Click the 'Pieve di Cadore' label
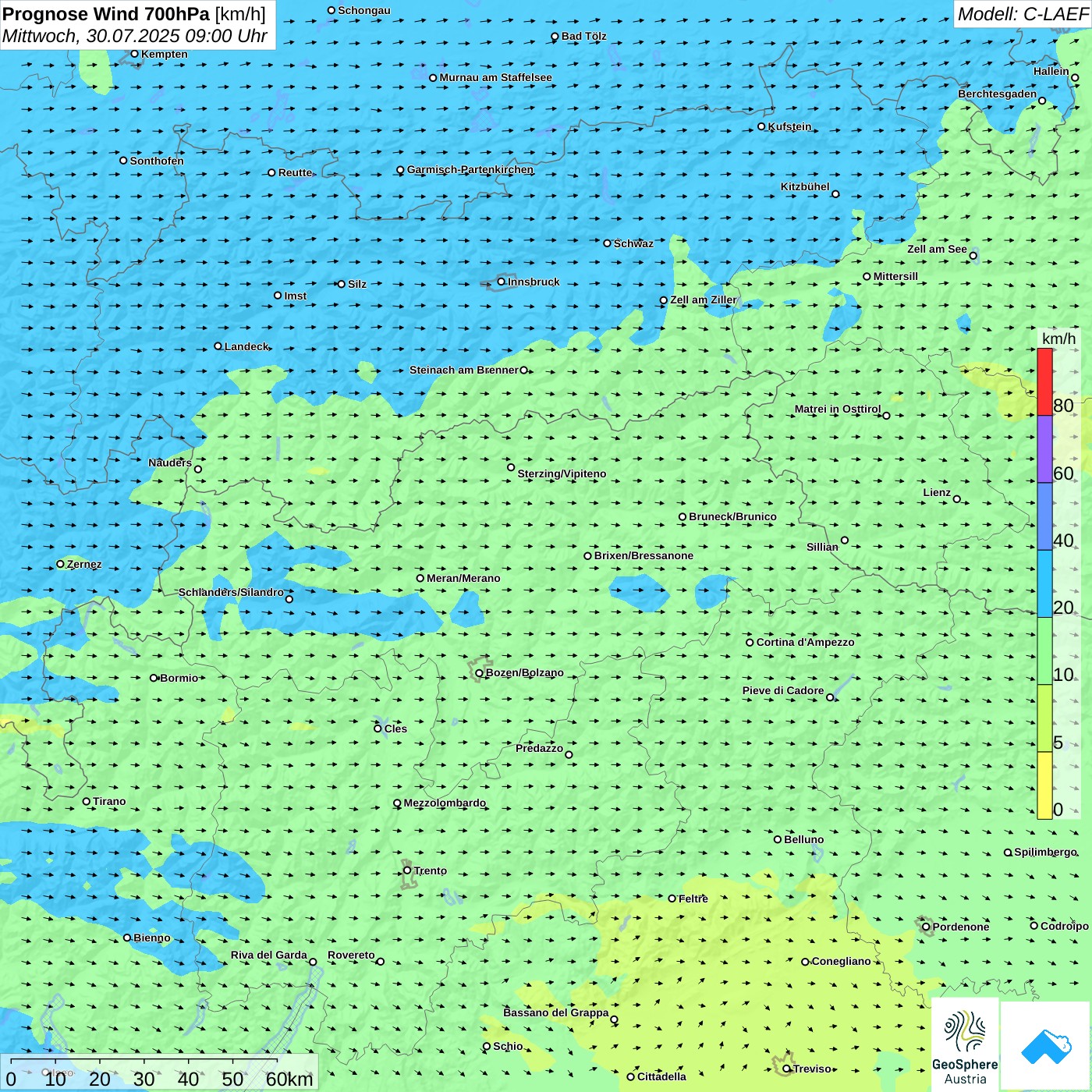 783,690
